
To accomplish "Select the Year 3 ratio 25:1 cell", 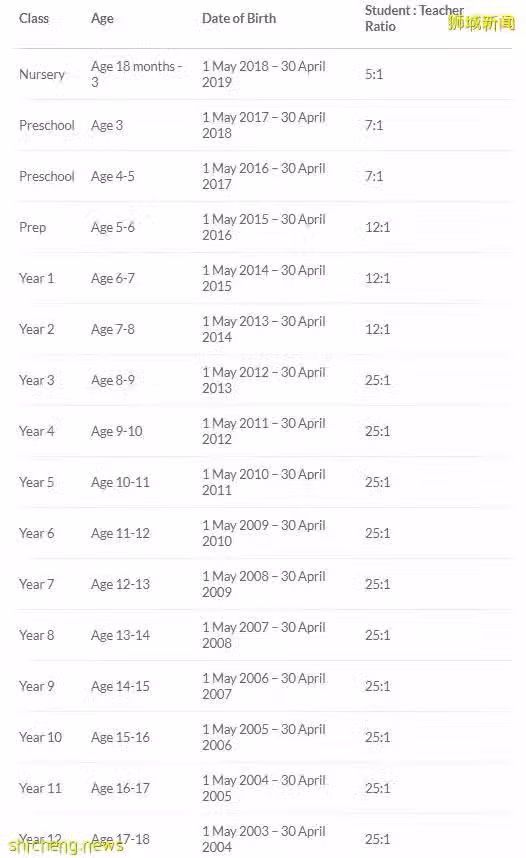I will tap(378, 380).
